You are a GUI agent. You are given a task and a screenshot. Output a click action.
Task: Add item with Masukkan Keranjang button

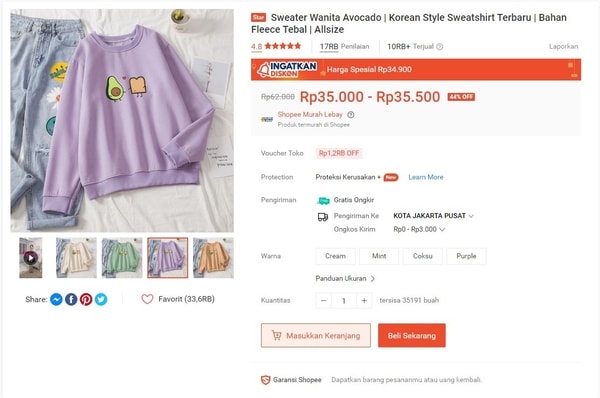click(x=316, y=336)
